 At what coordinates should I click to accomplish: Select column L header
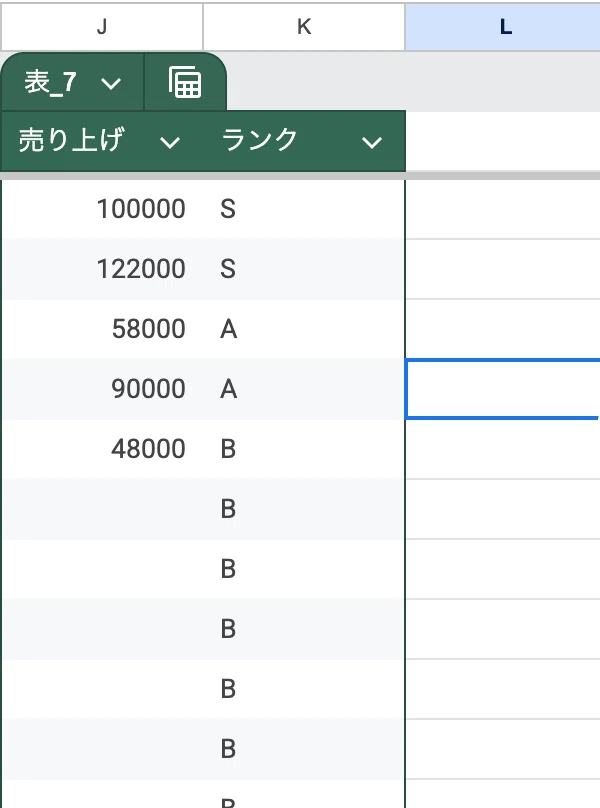pos(503,26)
